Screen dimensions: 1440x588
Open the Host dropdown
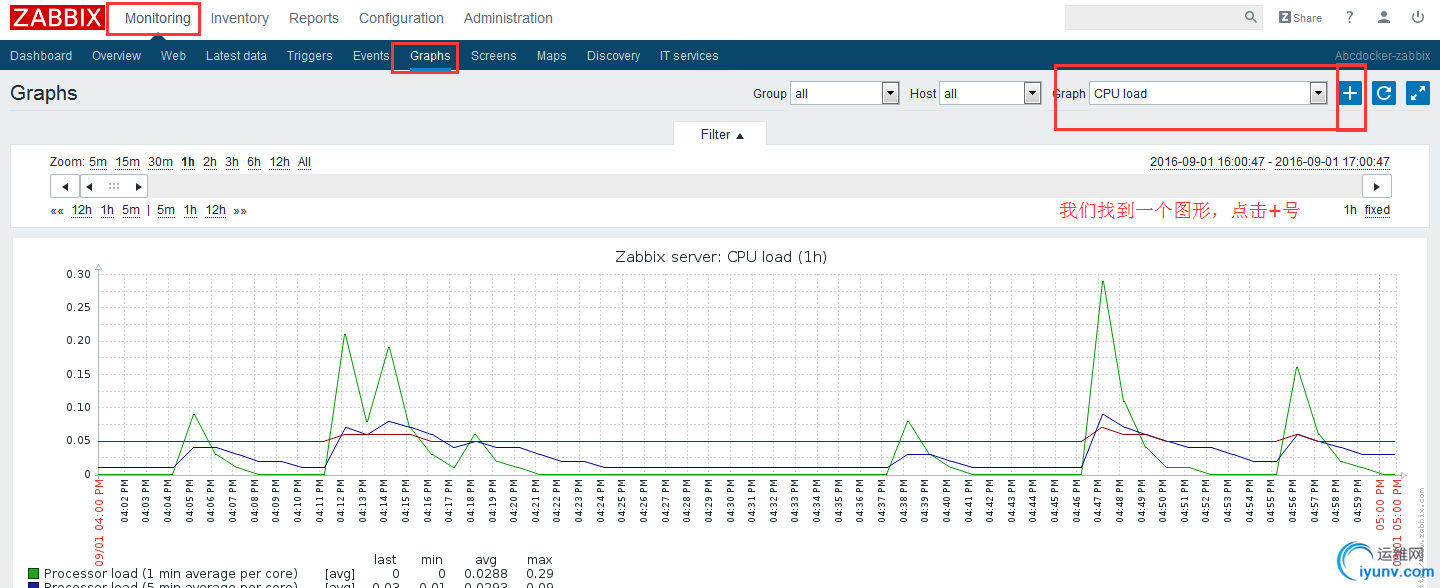point(991,93)
